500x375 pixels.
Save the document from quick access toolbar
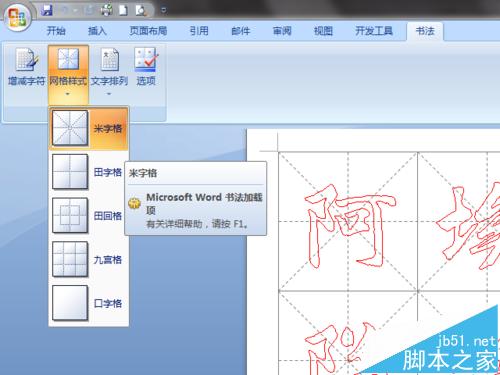pos(47,10)
